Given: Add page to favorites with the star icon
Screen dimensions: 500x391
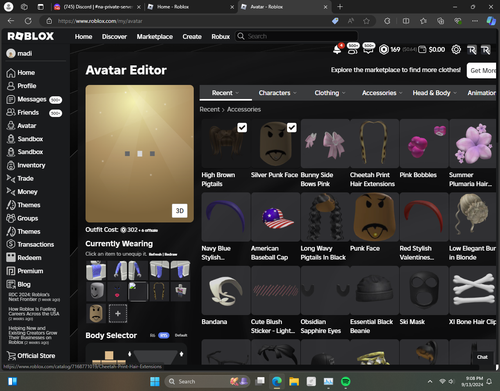Looking at the screenshot, I should click(x=366, y=21).
